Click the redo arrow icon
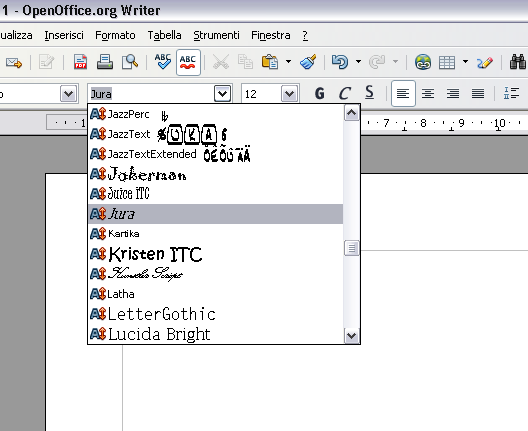Image resolution: width=528 pixels, height=431 pixels. (x=377, y=62)
